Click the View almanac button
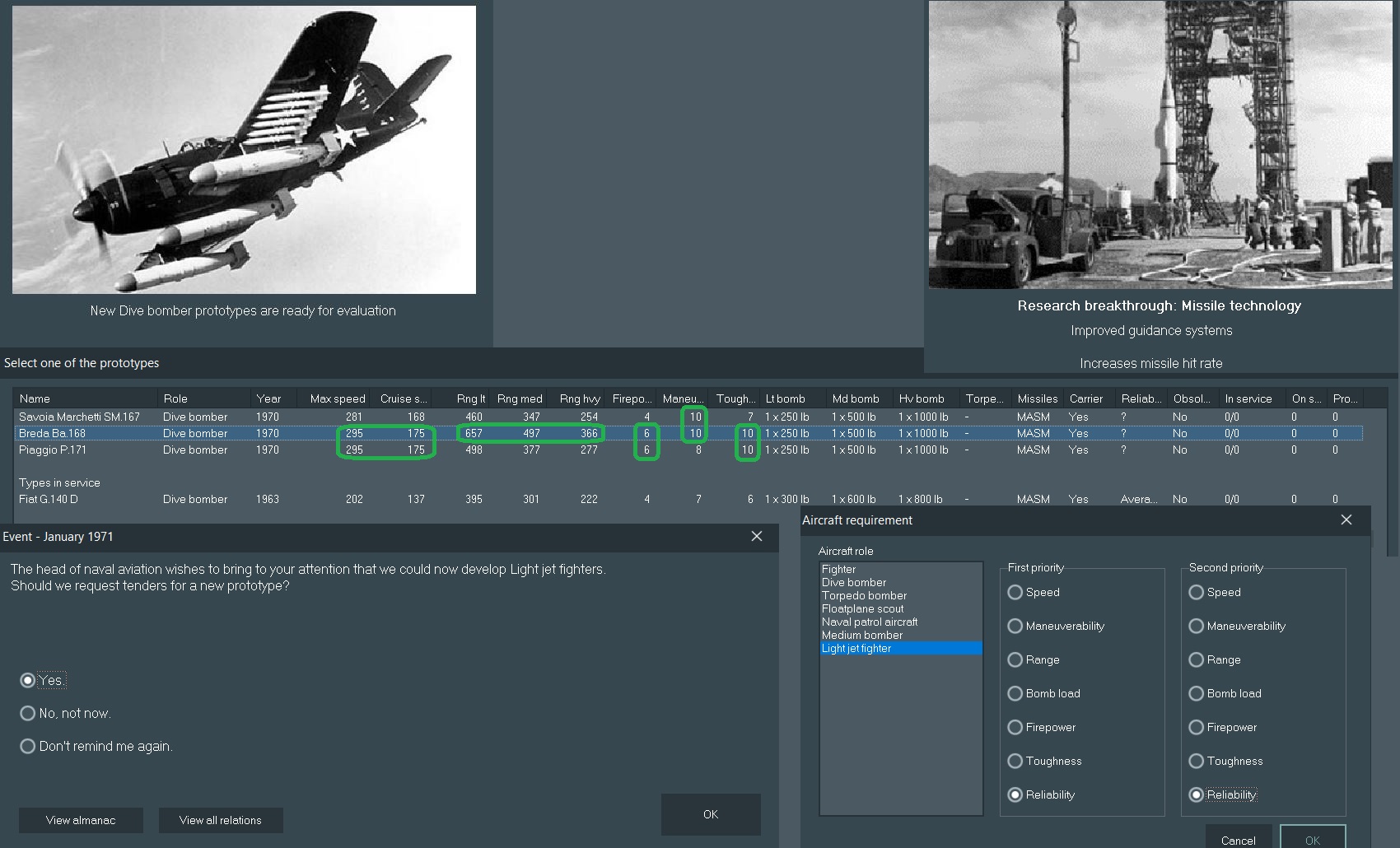Viewport: 1400px width, 848px height. [81, 820]
